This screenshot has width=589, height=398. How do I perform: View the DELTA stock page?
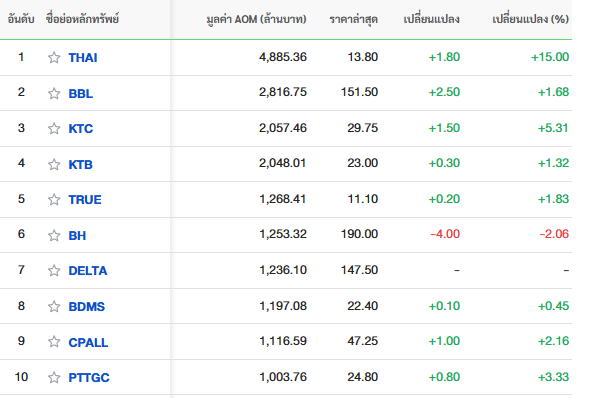tap(88, 271)
